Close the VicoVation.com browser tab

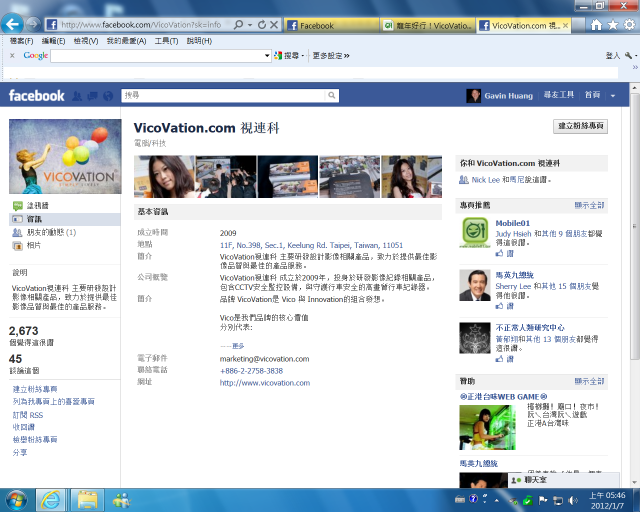coord(565,26)
